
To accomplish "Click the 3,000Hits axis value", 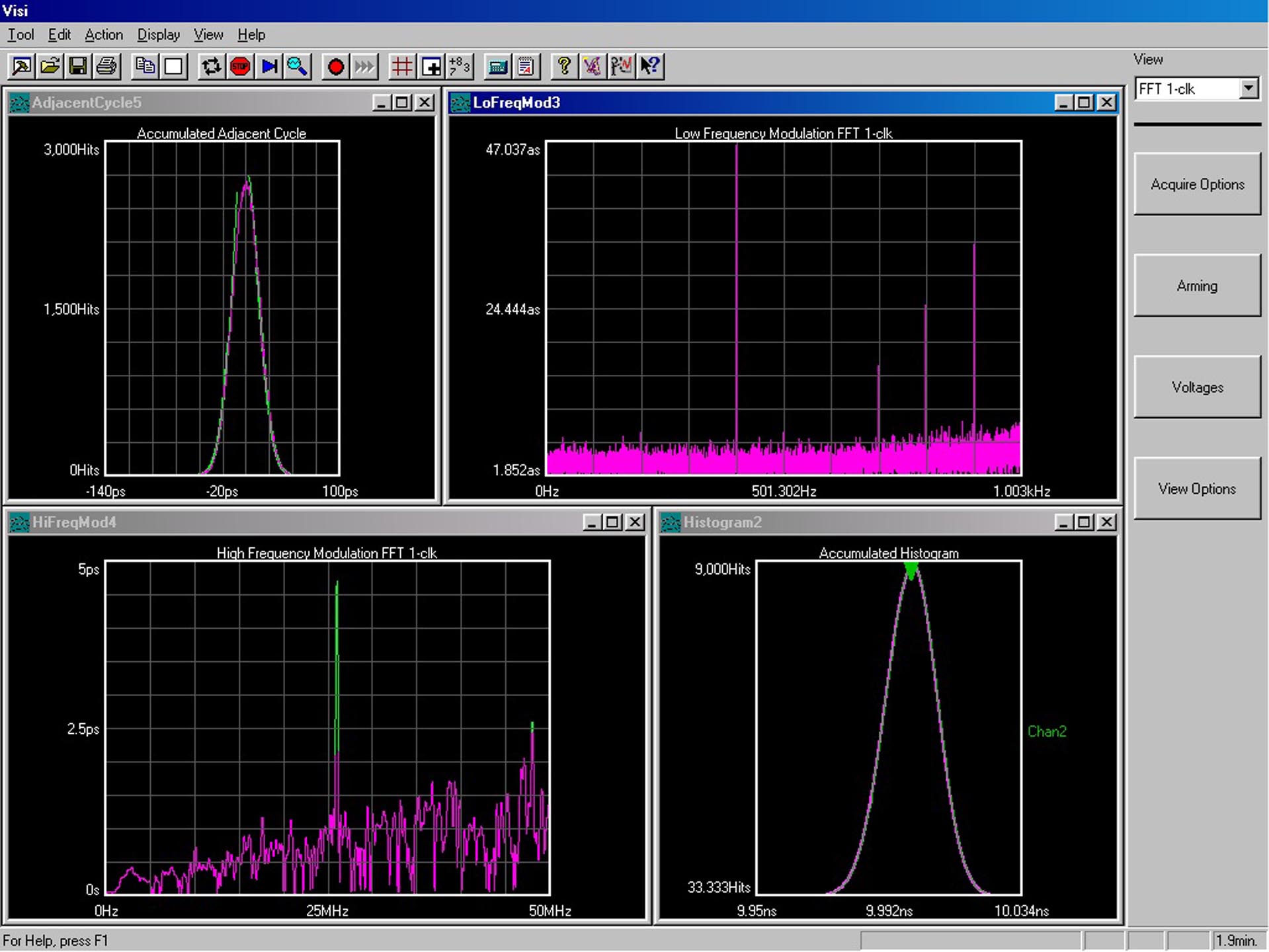I will (71, 149).
